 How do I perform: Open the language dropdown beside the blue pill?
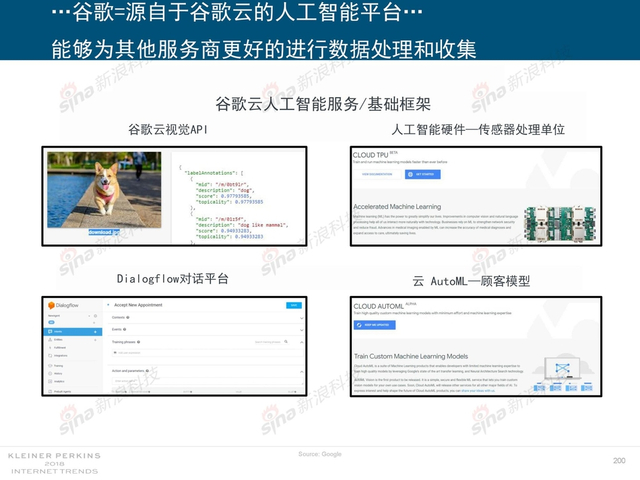94,322
